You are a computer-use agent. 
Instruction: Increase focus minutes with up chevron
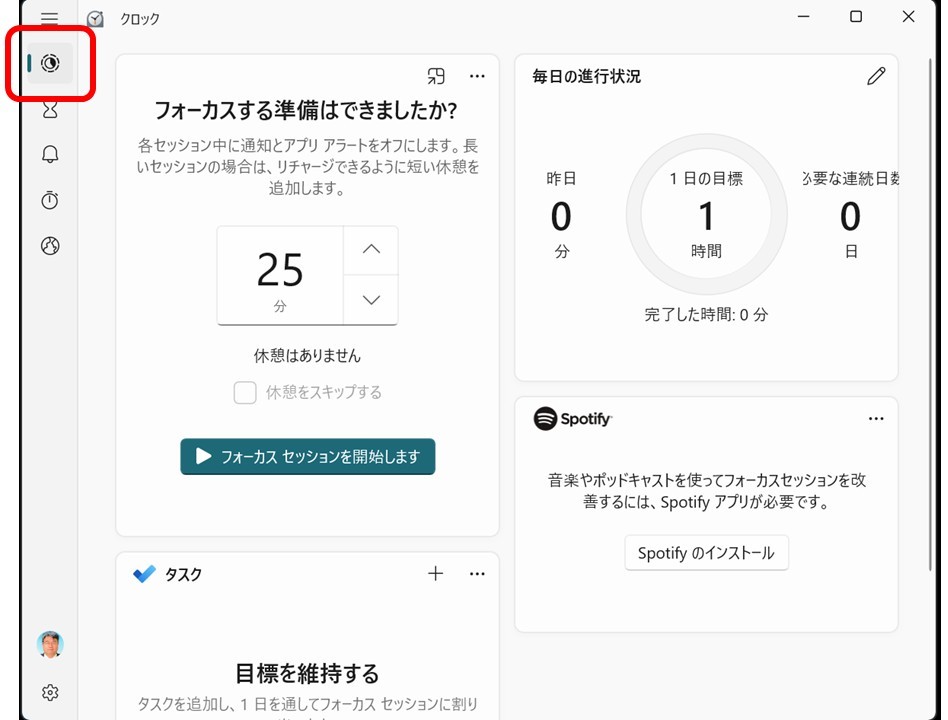(x=371, y=250)
